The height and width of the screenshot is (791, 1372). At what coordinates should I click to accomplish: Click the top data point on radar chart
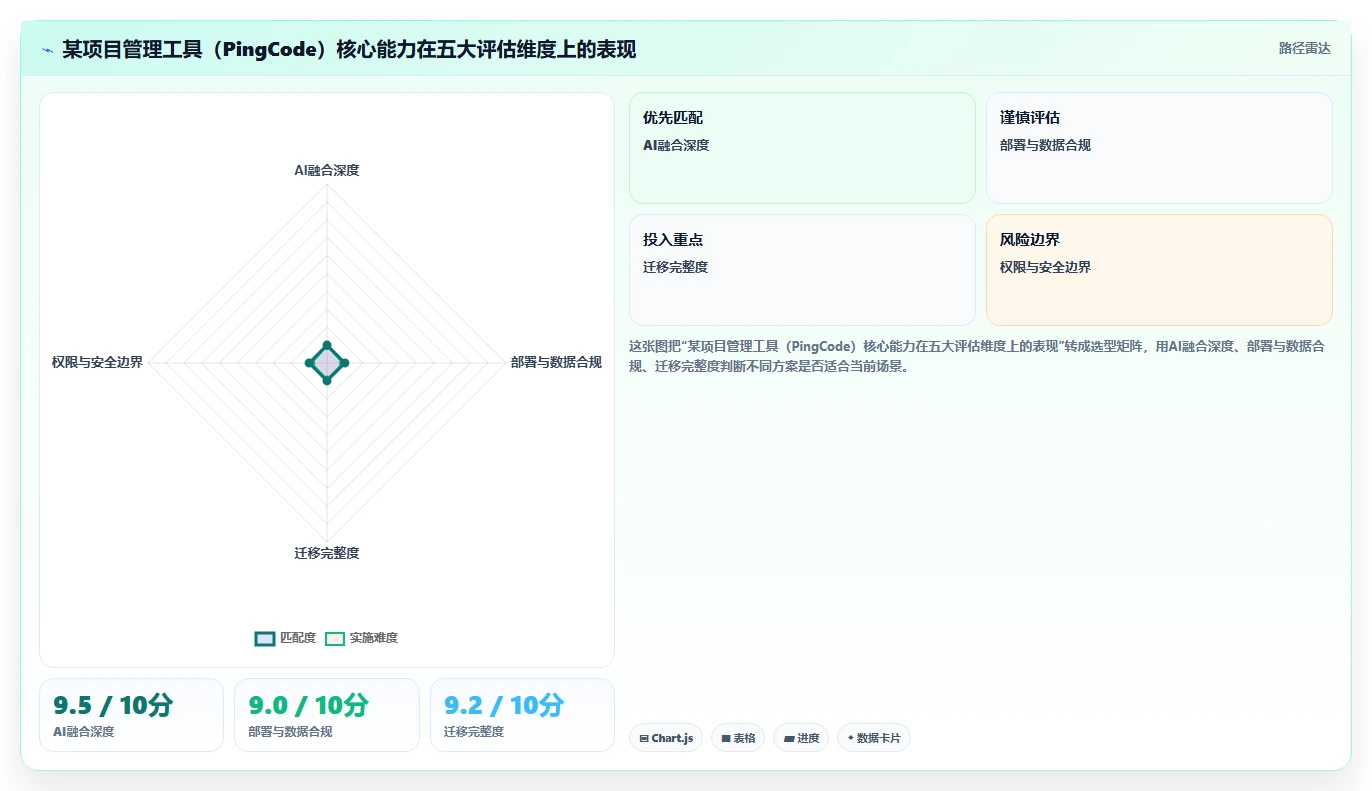point(327,345)
